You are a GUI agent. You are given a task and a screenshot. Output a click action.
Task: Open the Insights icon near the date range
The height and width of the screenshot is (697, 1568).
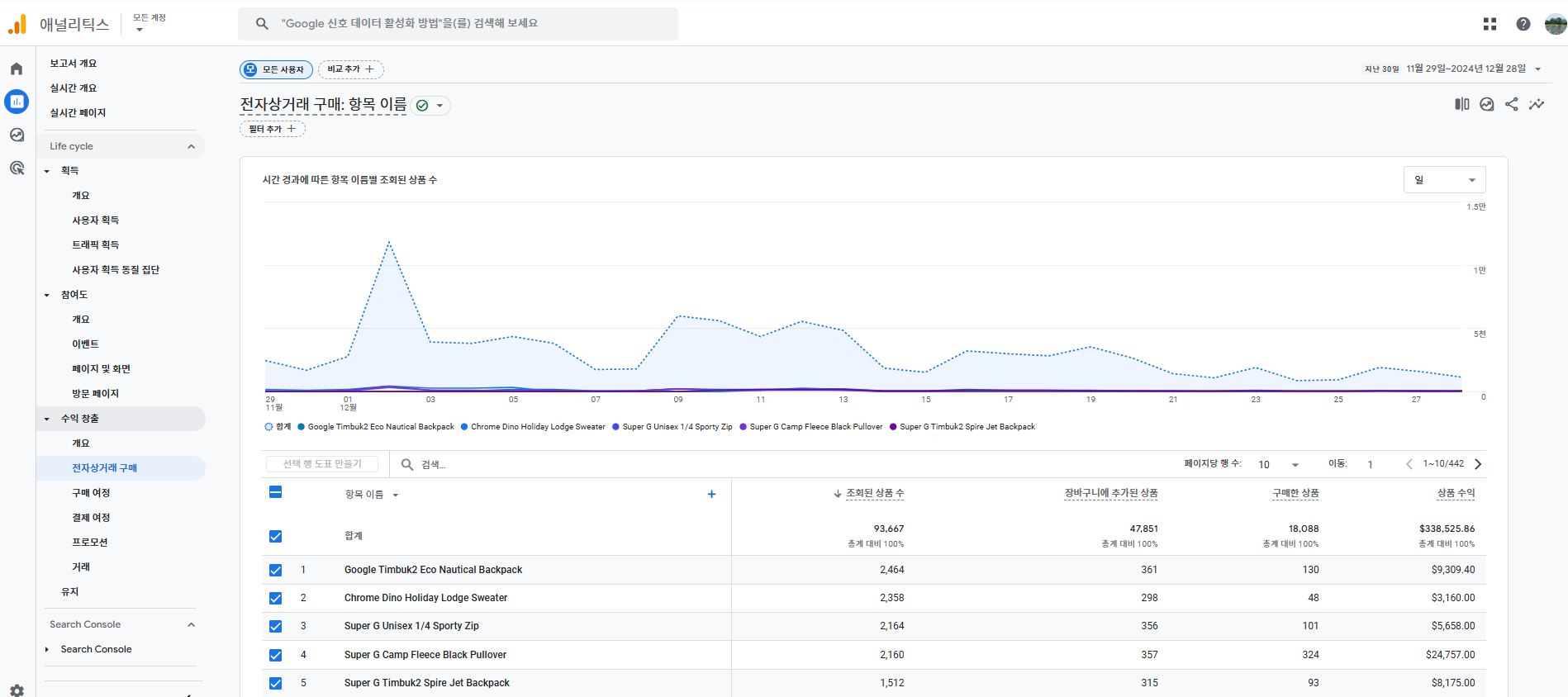click(1487, 104)
